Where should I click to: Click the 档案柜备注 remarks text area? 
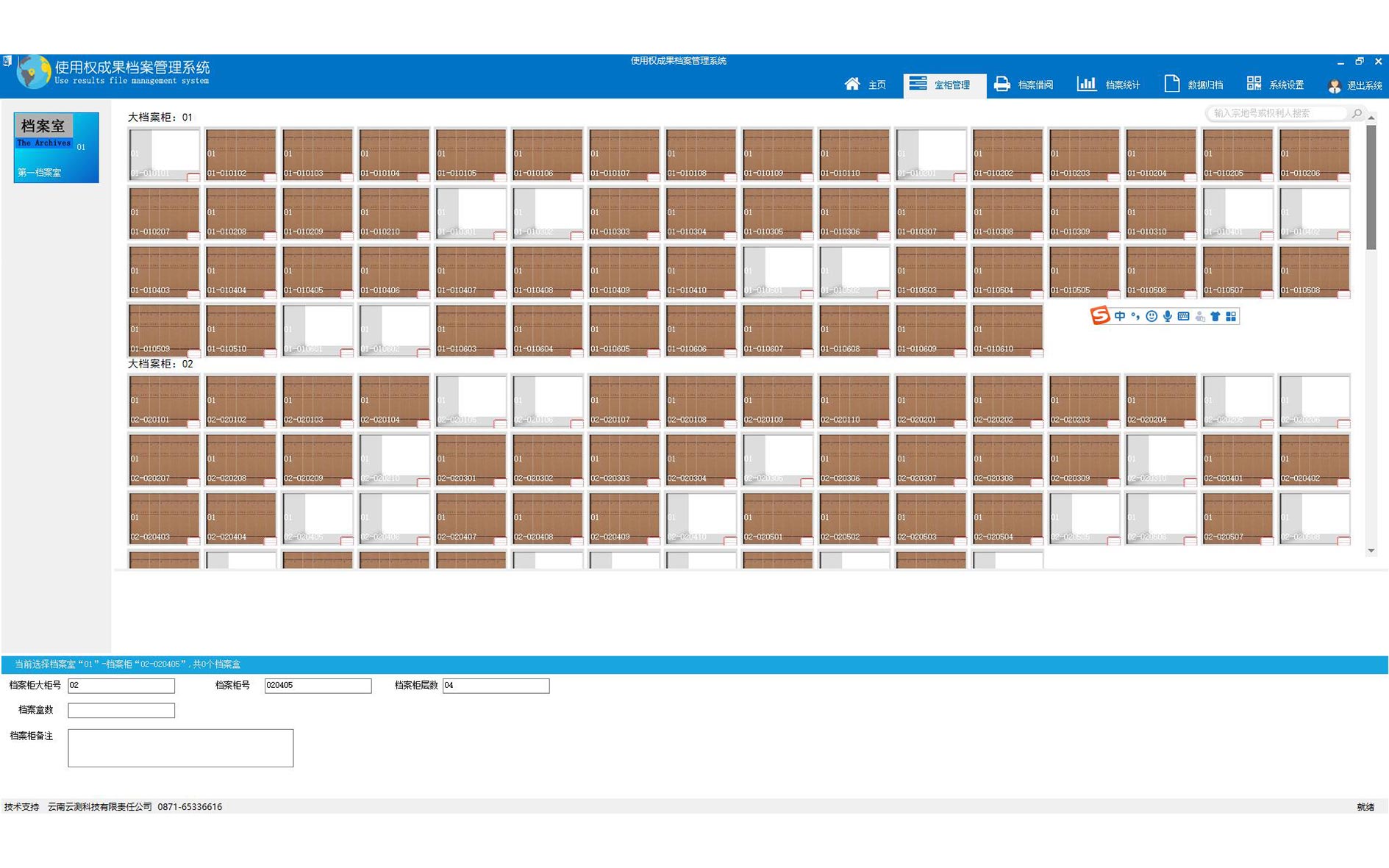(x=180, y=748)
